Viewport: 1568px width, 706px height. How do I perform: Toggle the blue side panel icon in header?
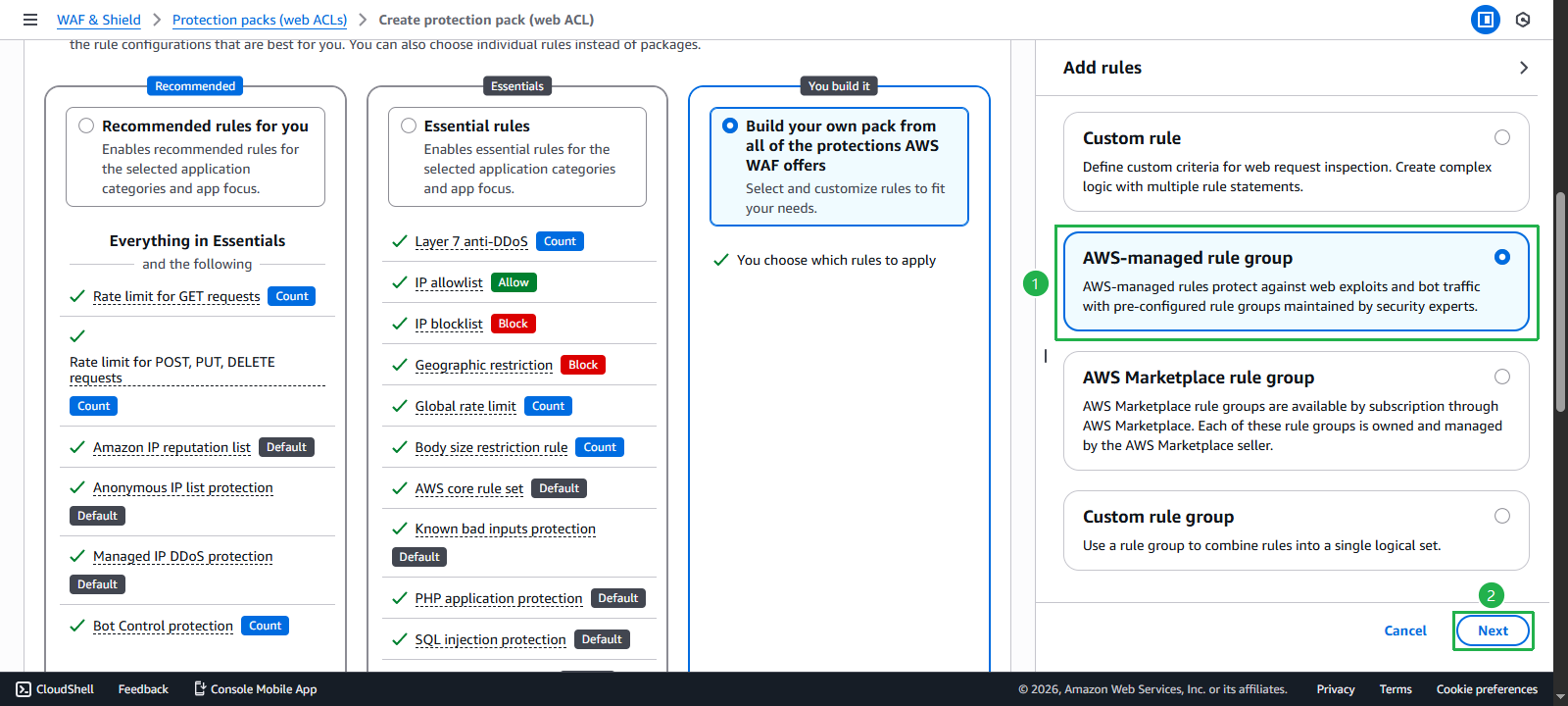tap(1486, 20)
